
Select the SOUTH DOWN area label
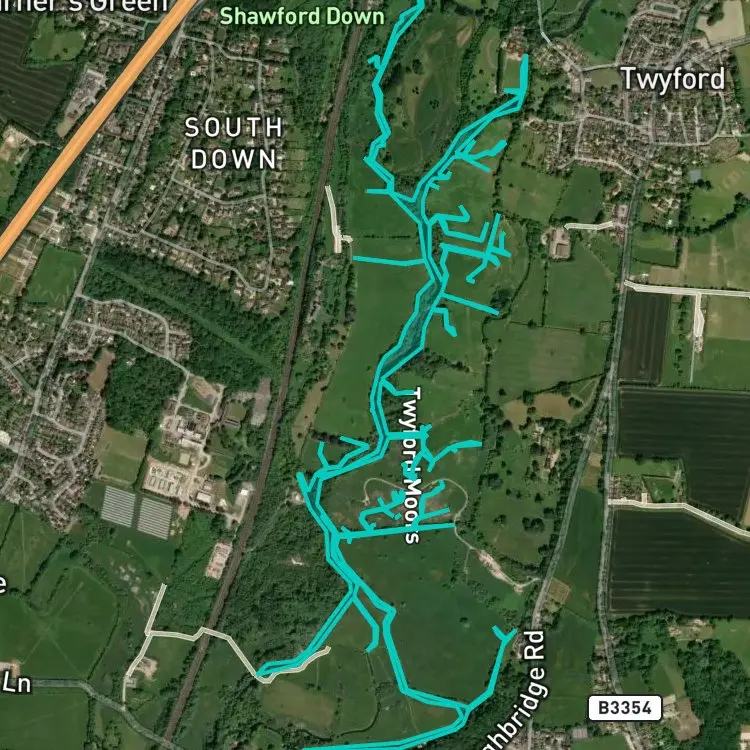coord(234,143)
